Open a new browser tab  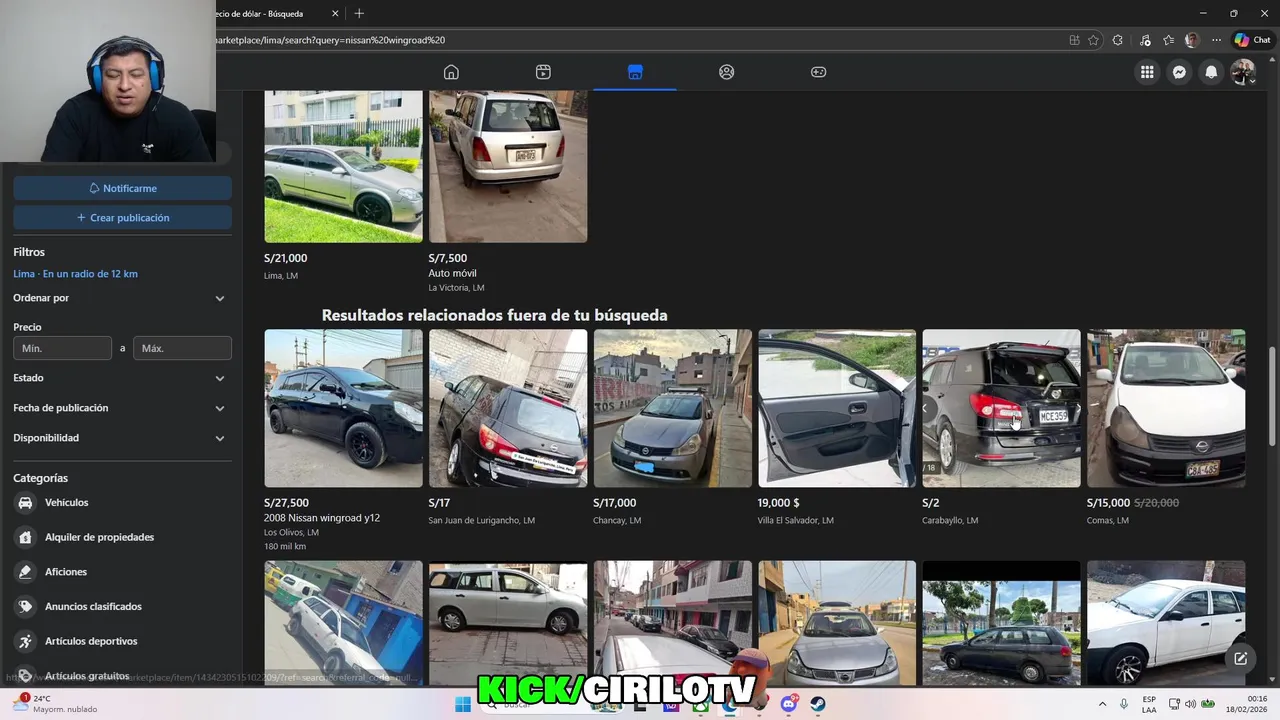pos(359,13)
